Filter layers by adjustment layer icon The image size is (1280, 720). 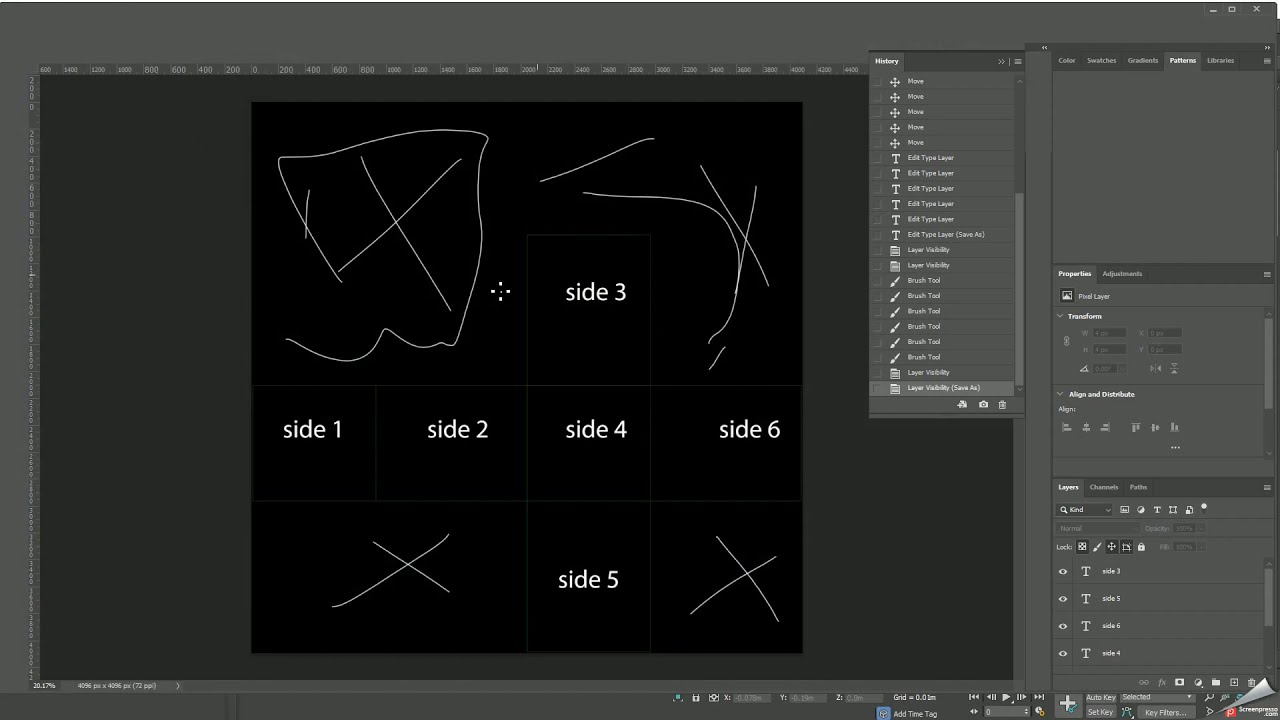(x=1141, y=510)
